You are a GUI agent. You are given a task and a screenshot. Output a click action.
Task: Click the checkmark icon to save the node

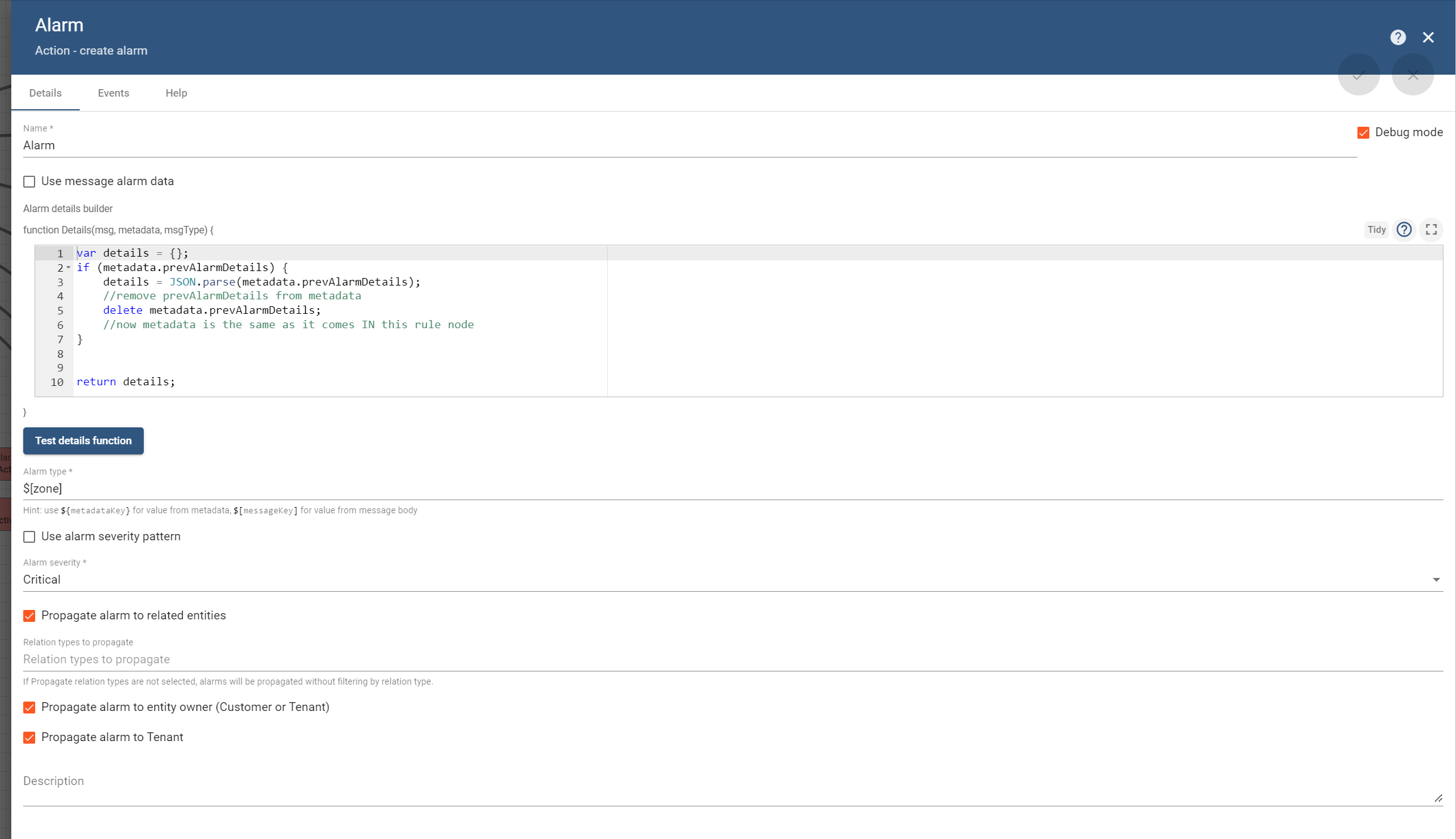[x=1359, y=75]
